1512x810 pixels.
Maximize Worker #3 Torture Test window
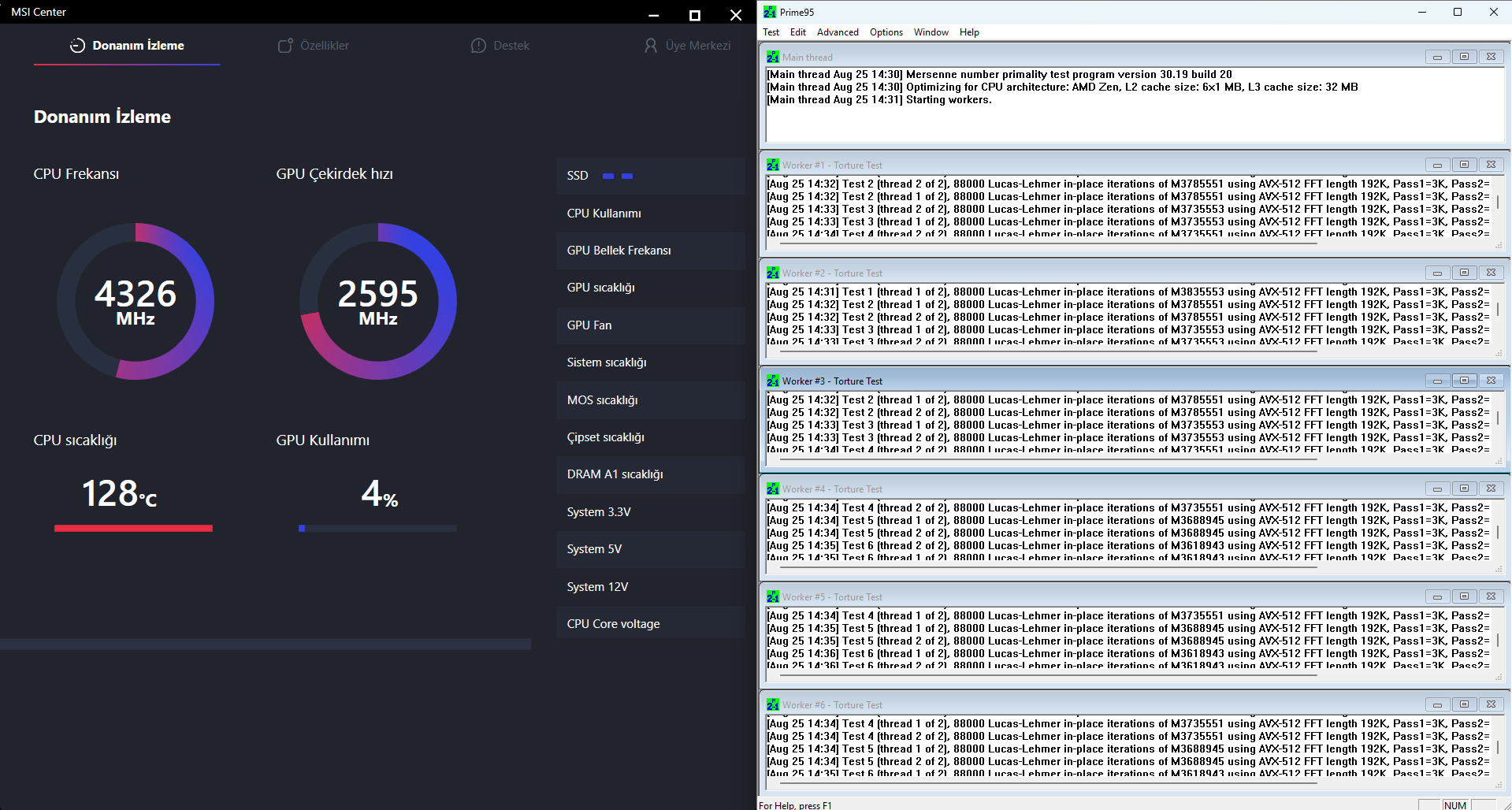1464,381
